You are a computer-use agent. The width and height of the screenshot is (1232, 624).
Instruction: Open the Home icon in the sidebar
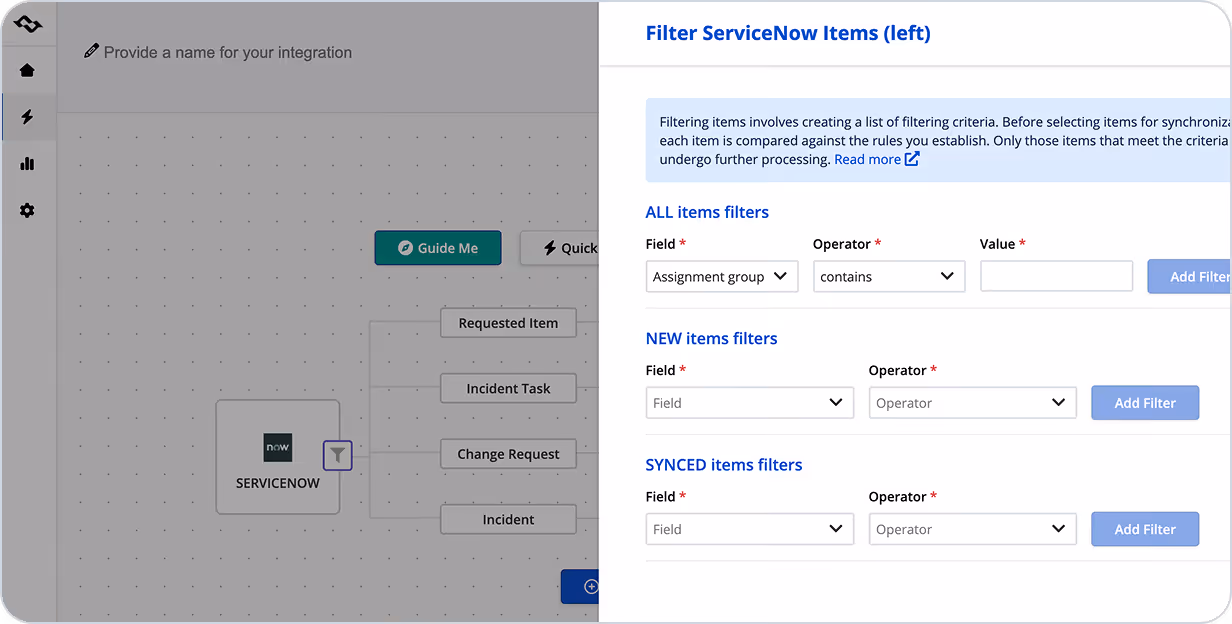(x=28, y=70)
